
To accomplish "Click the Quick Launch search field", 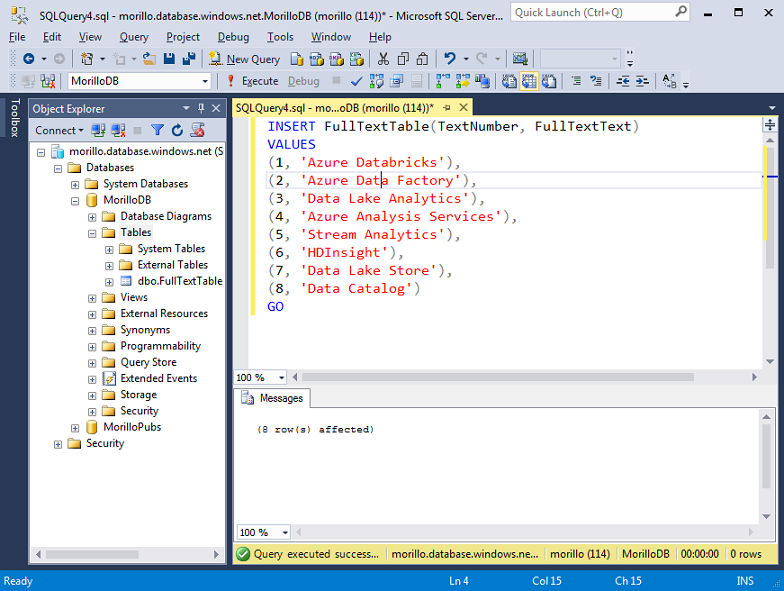I will tap(600, 12).
